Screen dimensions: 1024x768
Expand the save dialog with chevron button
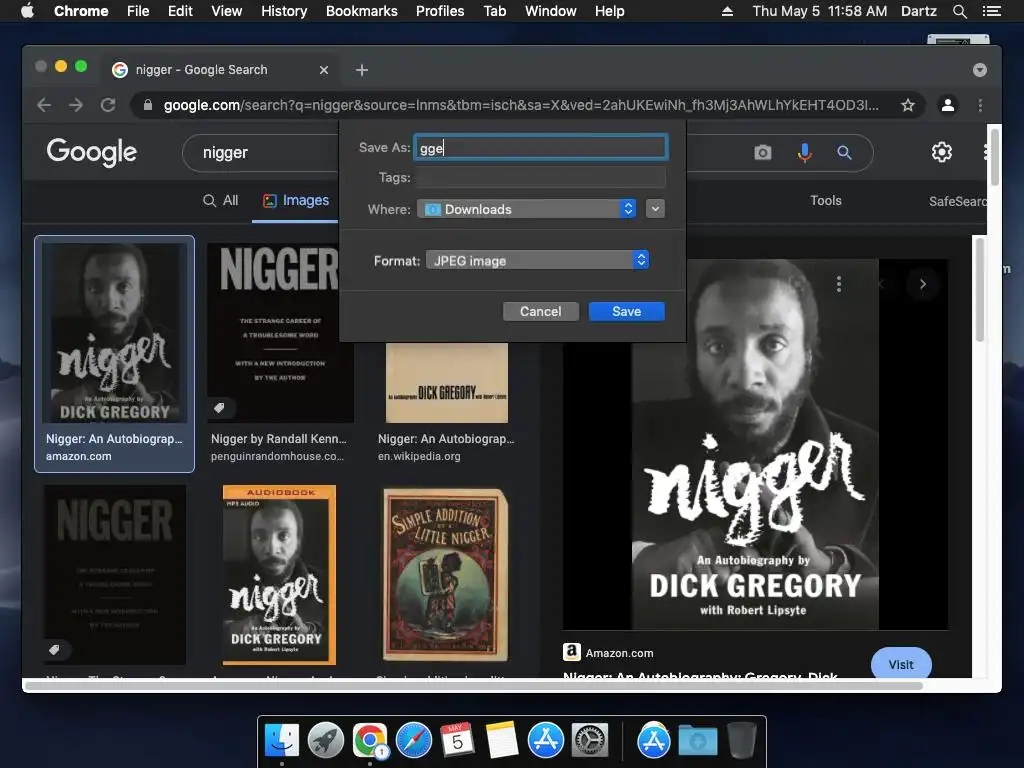click(x=655, y=209)
